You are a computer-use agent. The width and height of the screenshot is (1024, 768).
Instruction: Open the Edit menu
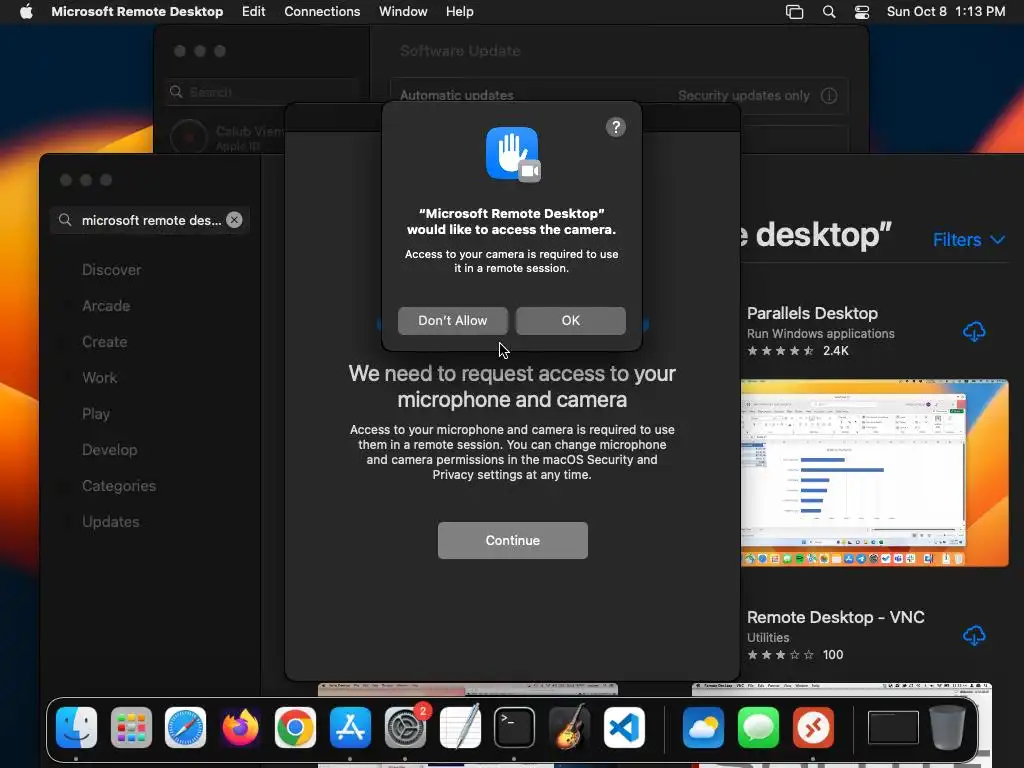253,12
